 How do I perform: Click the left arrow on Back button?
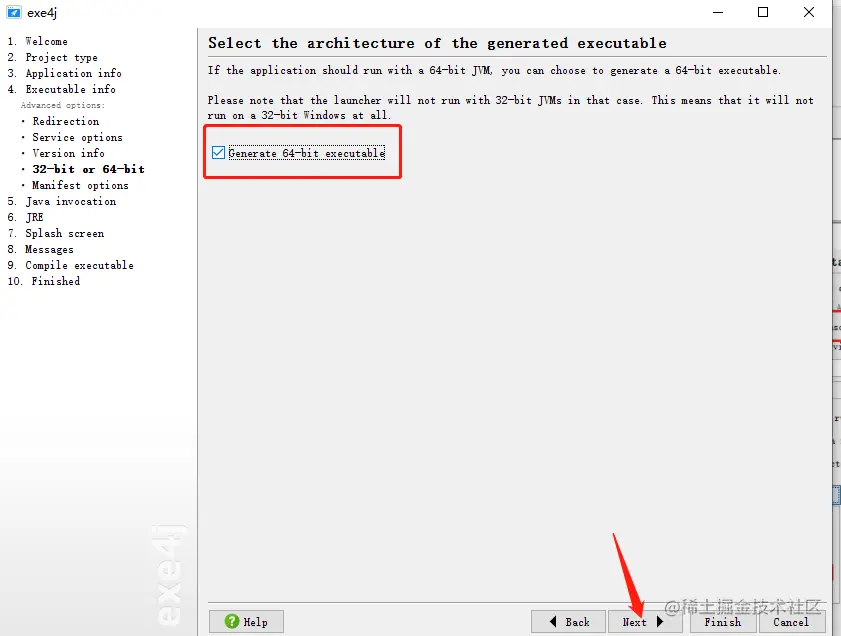click(x=553, y=622)
